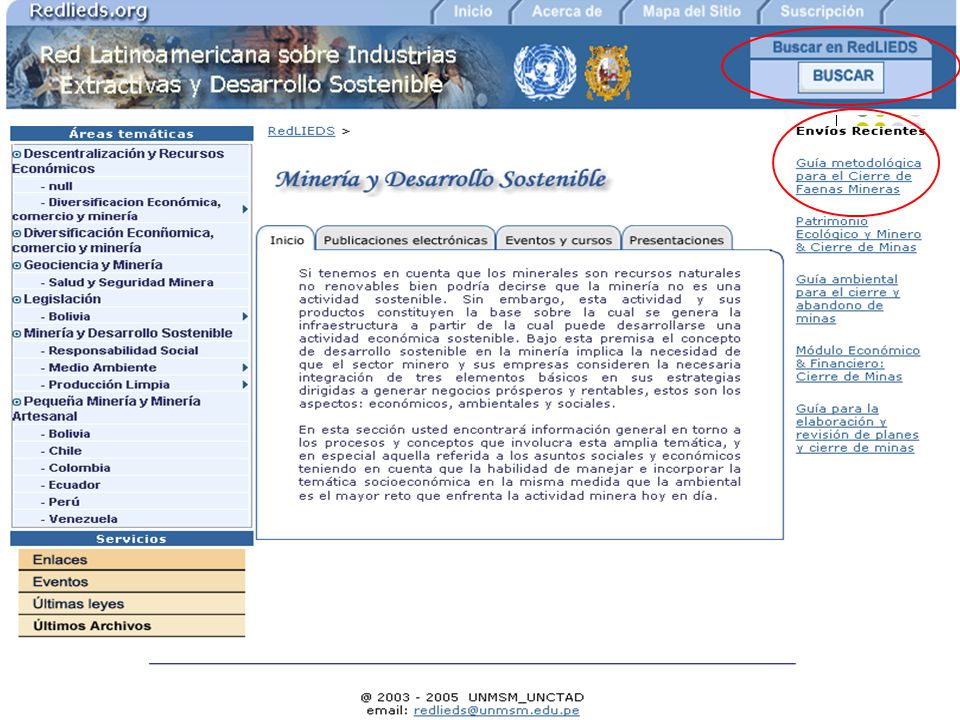Viewport: 960px width, 720px height.
Task: Open the Últimos Archivos service button
Action: [132, 626]
